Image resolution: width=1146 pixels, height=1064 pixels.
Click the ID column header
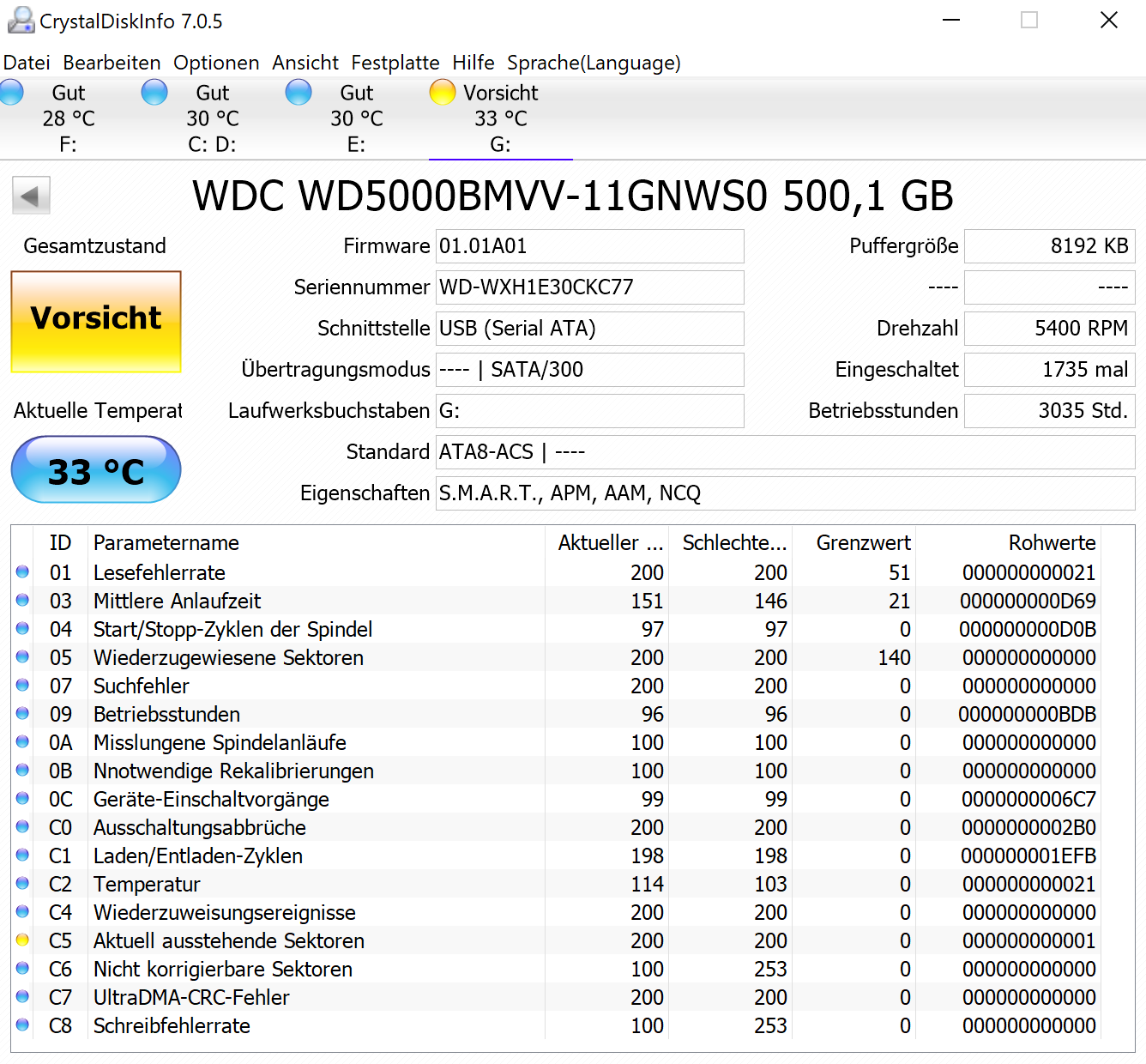click(60, 542)
